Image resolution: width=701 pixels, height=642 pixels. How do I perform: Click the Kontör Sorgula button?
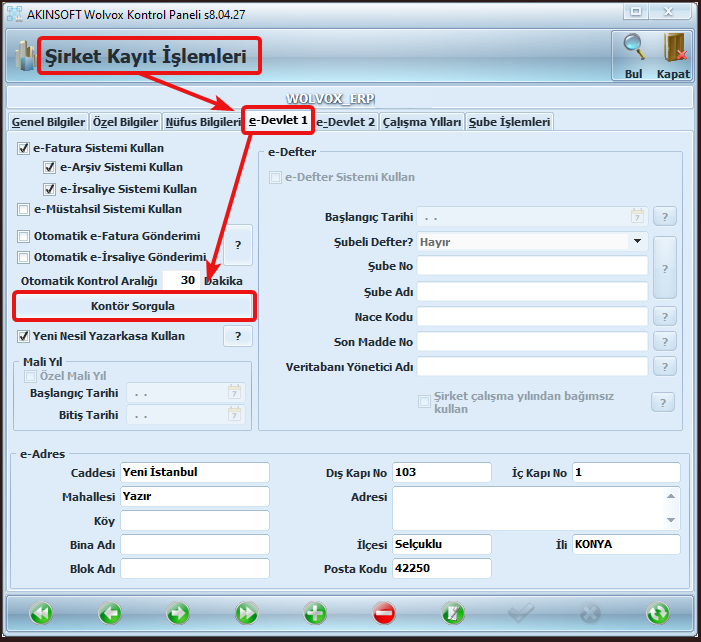(x=132, y=305)
